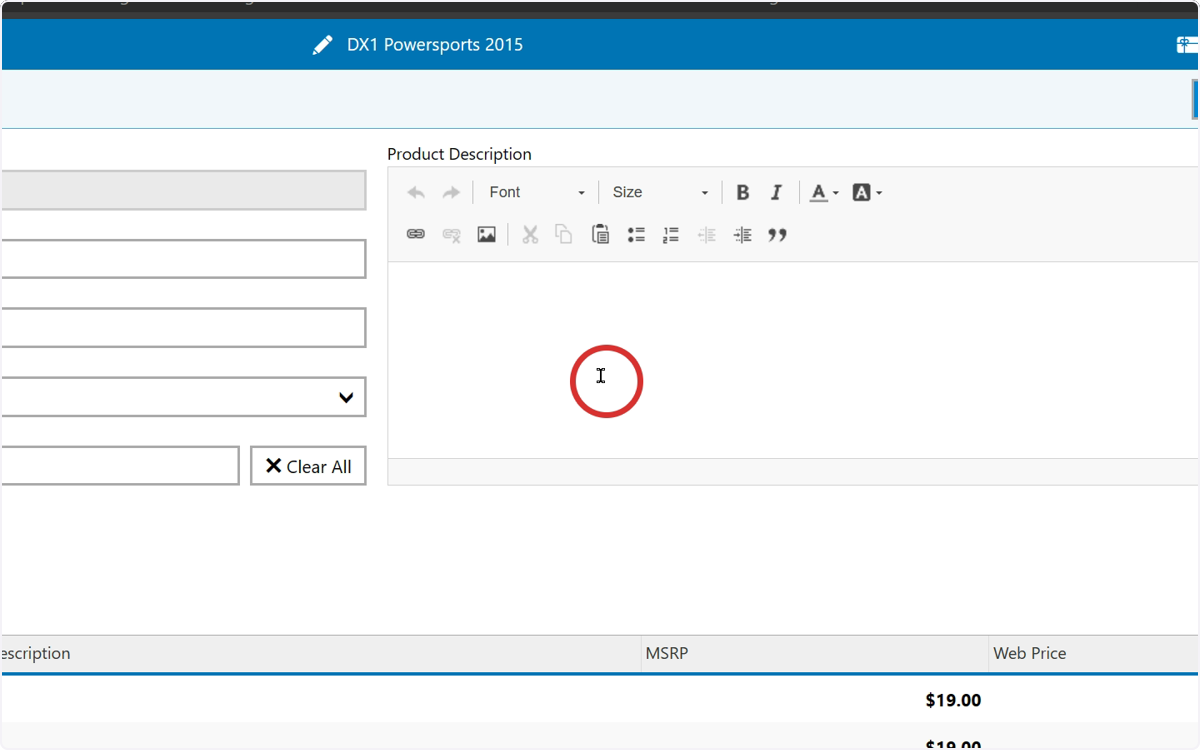Copy selection using the copy icon
Viewport: 1200px width, 750px height.
[x=564, y=235]
